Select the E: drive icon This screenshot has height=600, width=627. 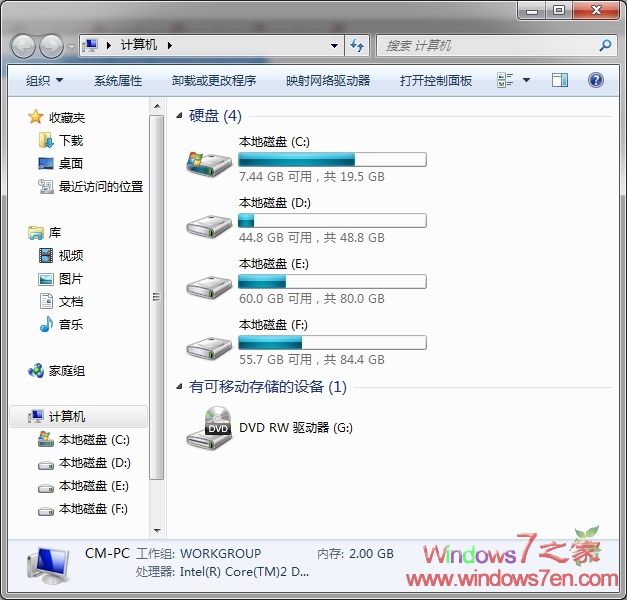click(x=209, y=287)
